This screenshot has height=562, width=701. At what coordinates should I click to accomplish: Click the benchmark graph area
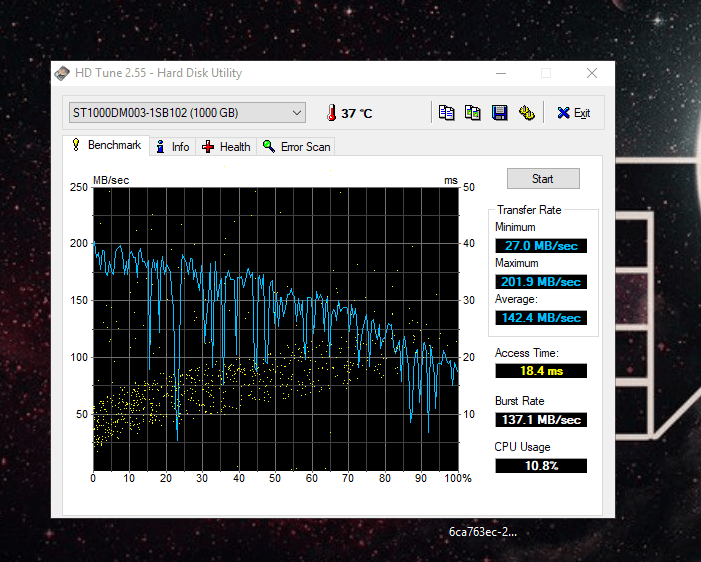(276, 329)
